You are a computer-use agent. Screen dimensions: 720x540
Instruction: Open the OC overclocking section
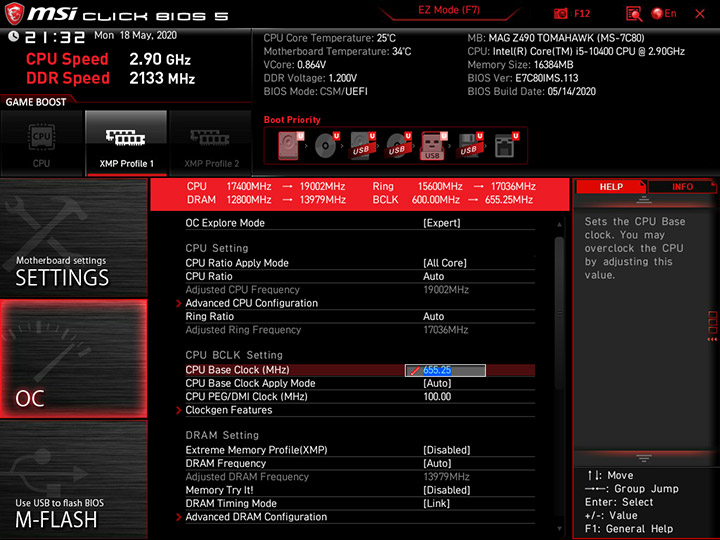point(73,359)
